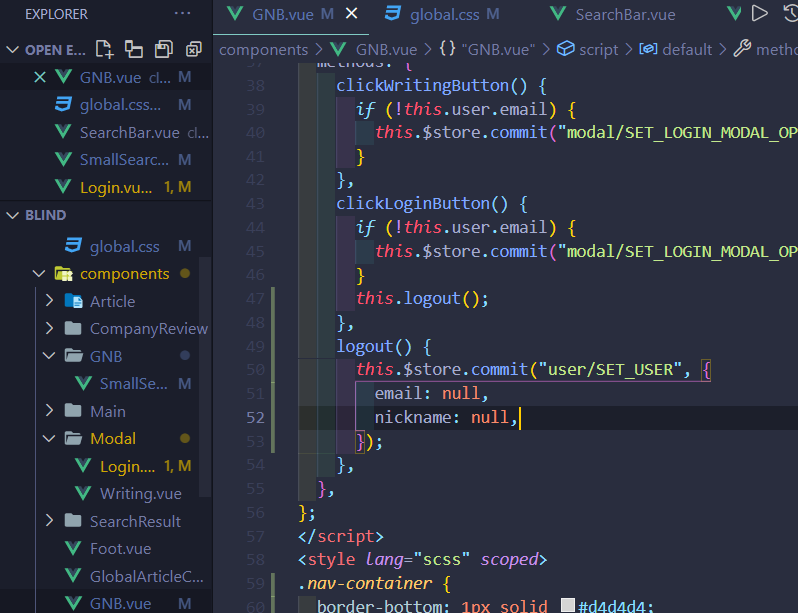Click clickWritingButton() method name
The height and width of the screenshot is (613, 798).
432,86
